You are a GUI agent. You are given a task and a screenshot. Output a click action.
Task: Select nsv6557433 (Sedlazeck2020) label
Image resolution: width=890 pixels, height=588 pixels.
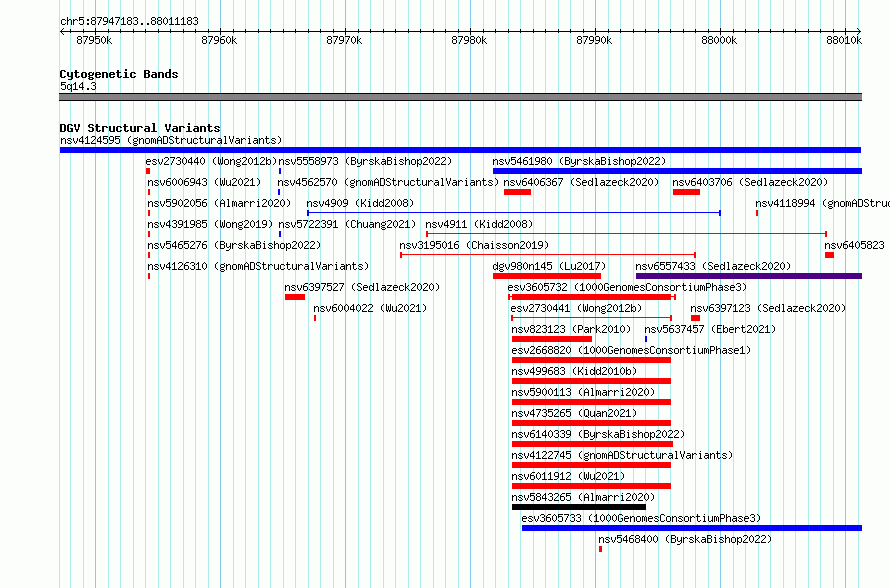pos(713,266)
